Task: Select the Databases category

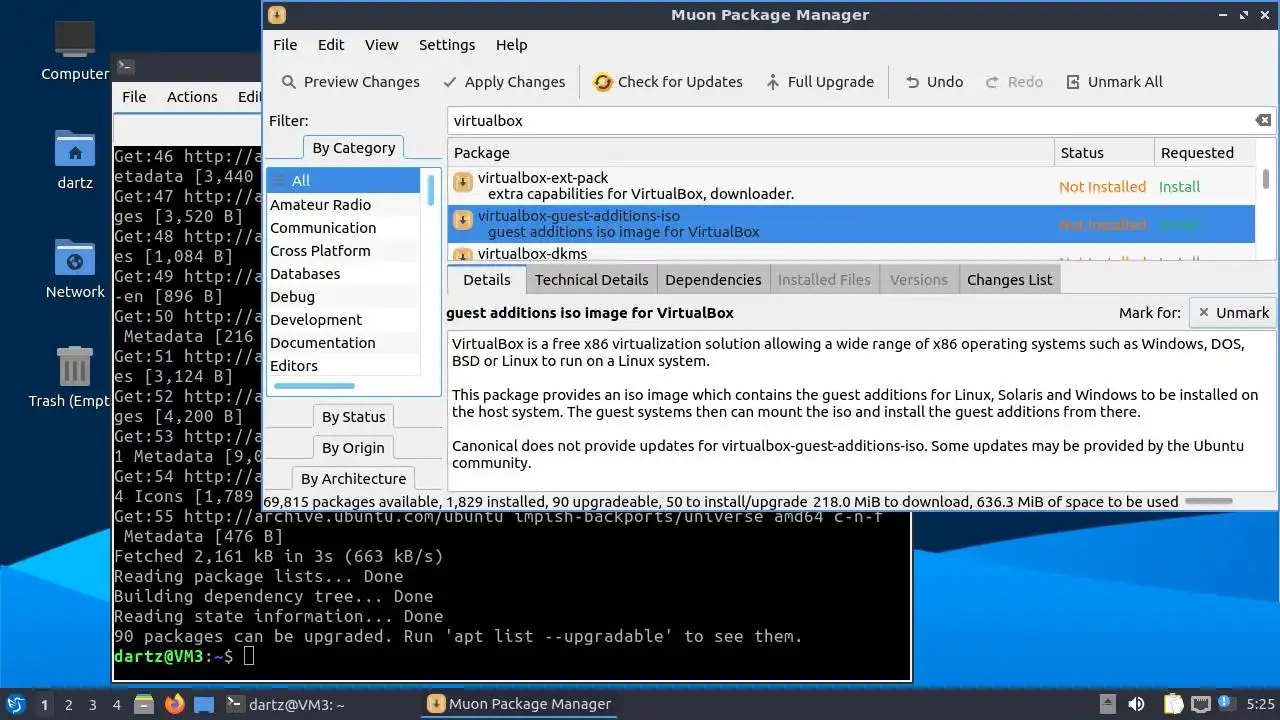Action: (x=345, y=274)
